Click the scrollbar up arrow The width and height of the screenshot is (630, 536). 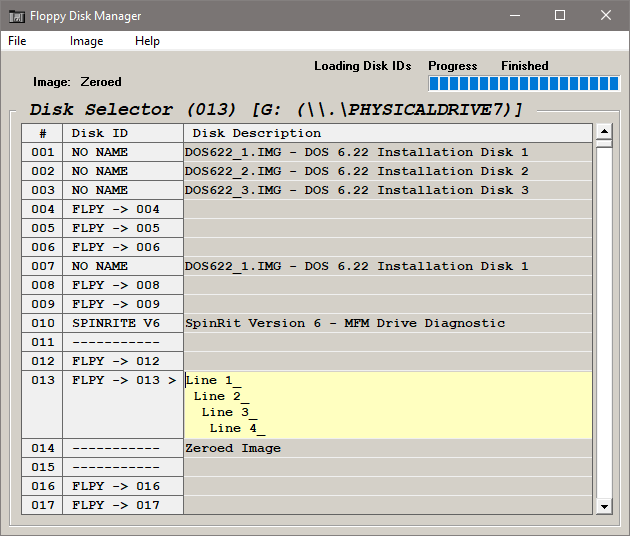(x=604, y=131)
